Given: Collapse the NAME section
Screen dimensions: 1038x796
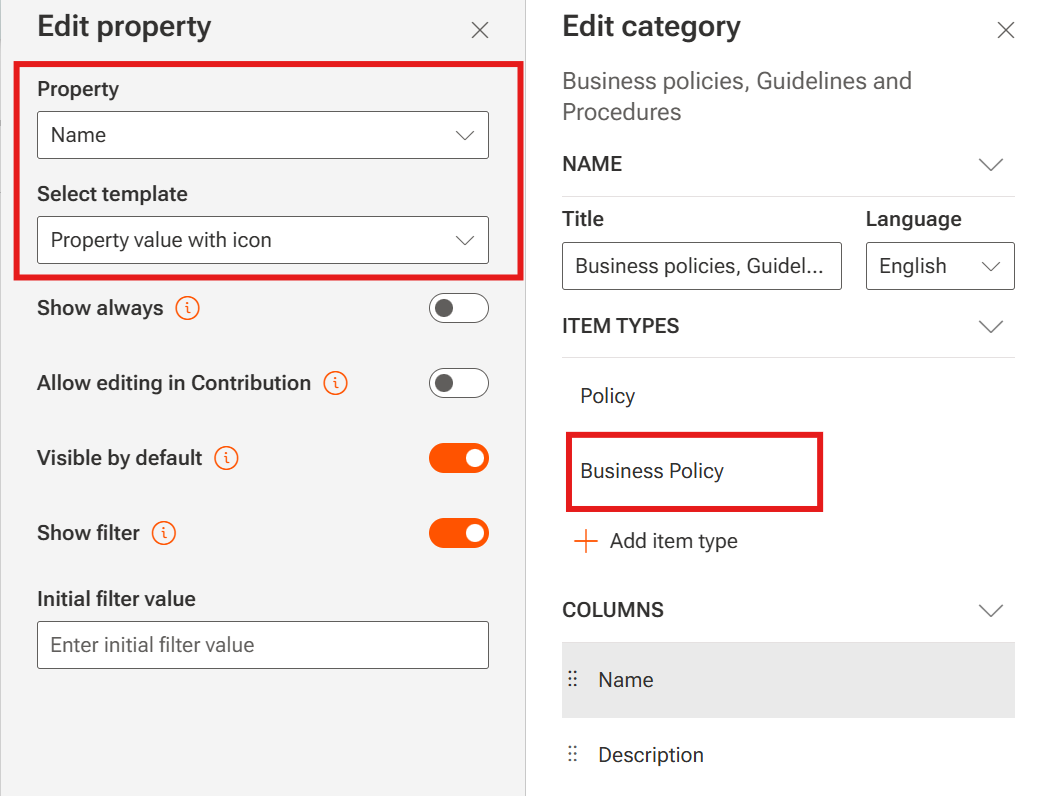Looking at the screenshot, I should (990, 164).
